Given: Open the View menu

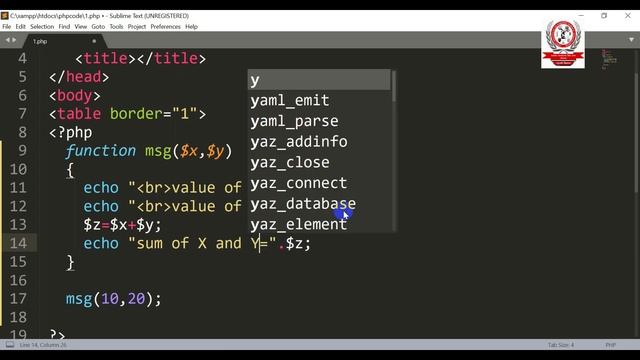Looking at the screenshot, I should click(80, 27).
